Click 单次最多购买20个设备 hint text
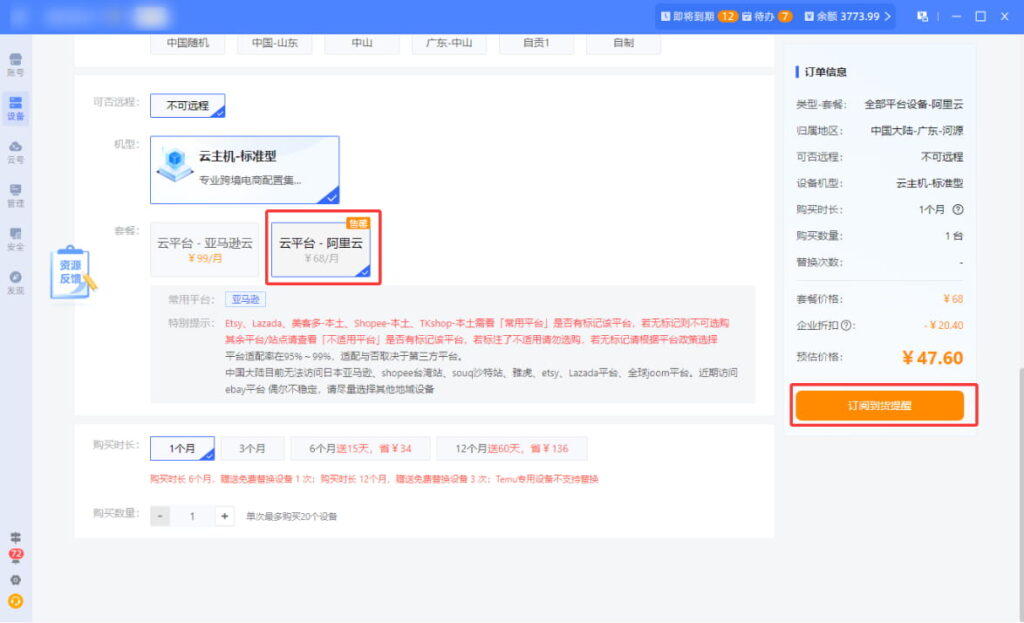Screen dimensions: 1024x623 click(291, 517)
